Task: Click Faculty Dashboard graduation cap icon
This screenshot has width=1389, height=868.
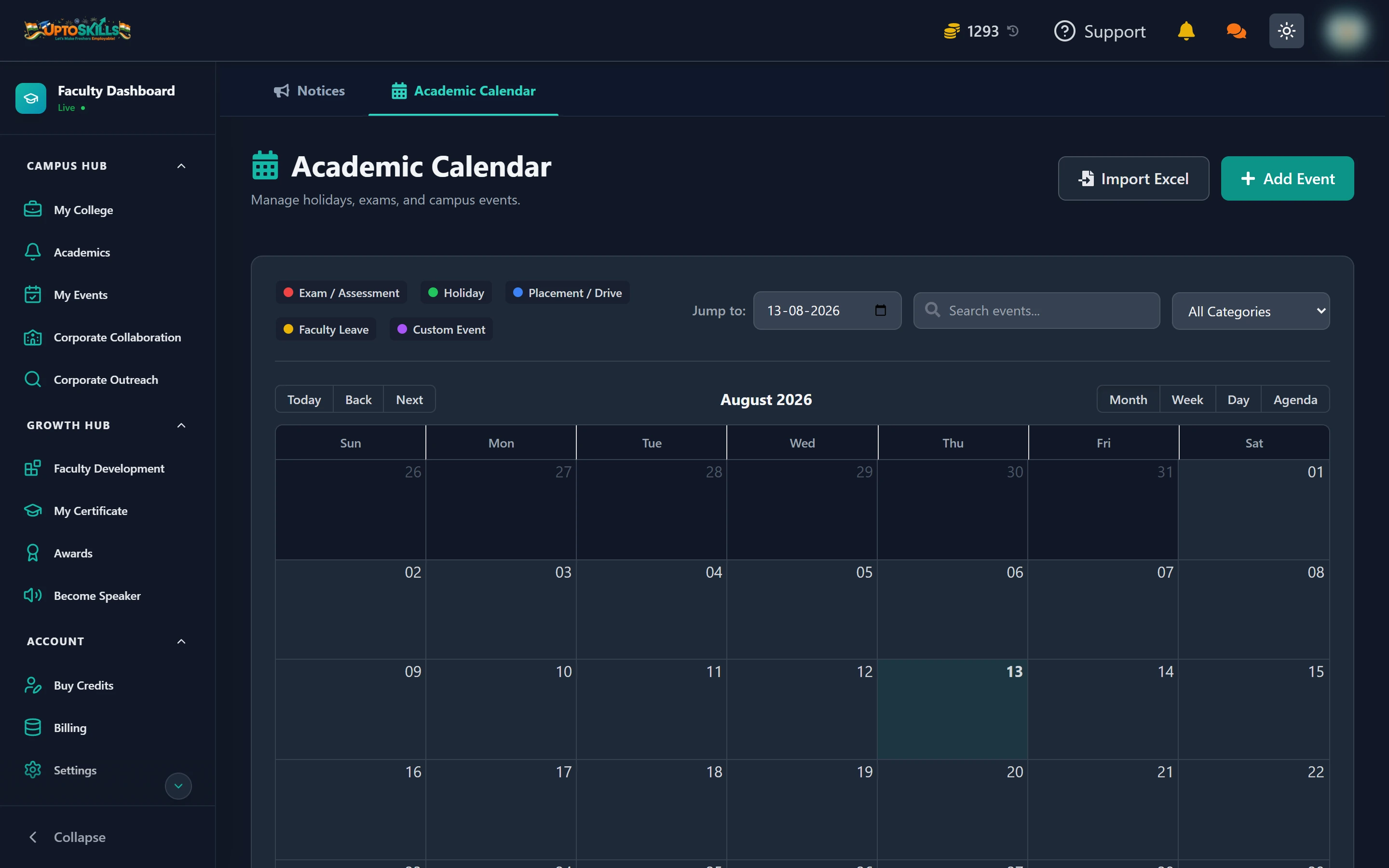Action: [x=31, y=98]
